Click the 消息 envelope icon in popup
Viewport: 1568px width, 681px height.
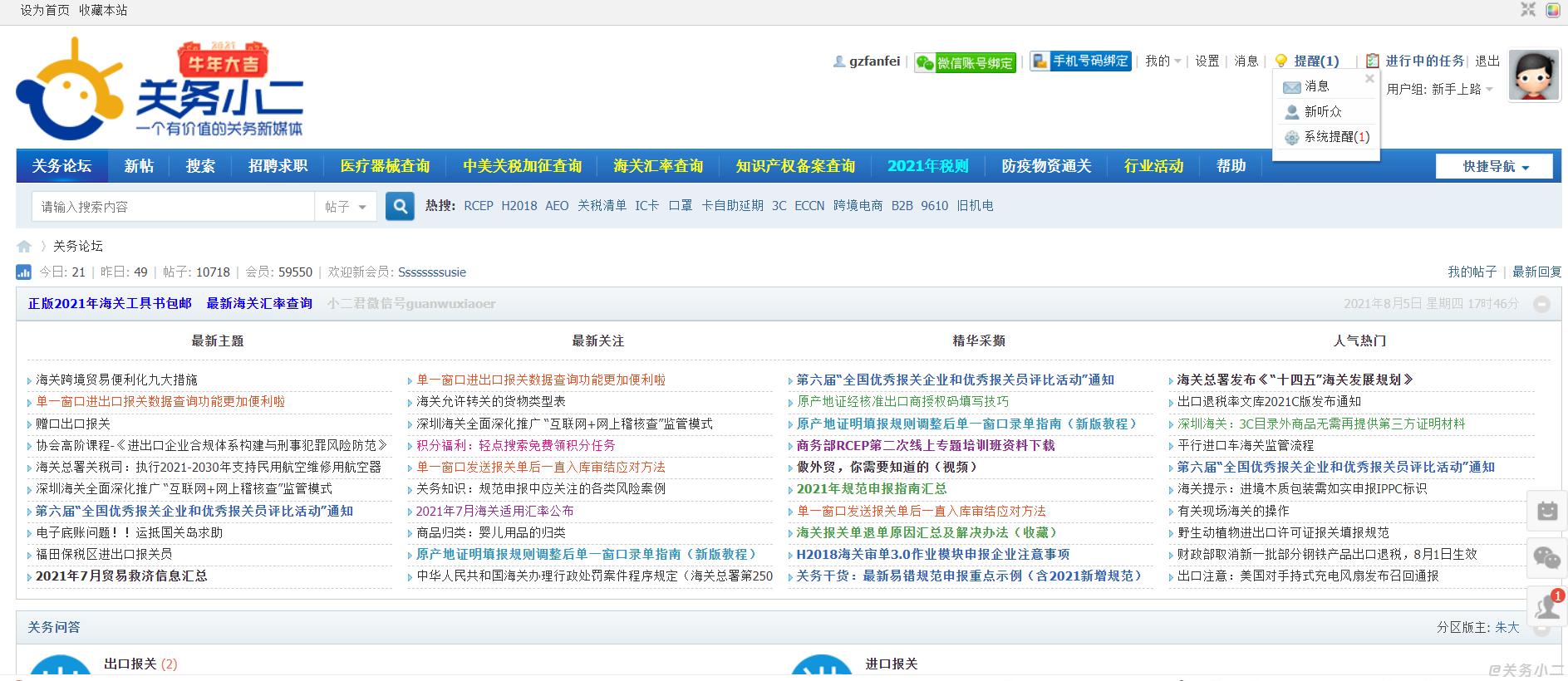point(1291,86)
